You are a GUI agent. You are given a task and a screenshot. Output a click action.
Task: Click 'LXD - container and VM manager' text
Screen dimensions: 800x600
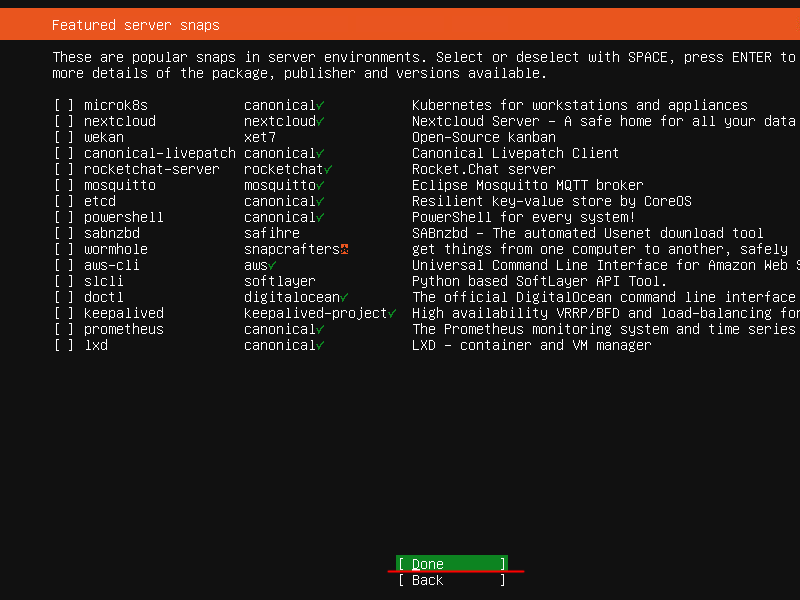532,345
